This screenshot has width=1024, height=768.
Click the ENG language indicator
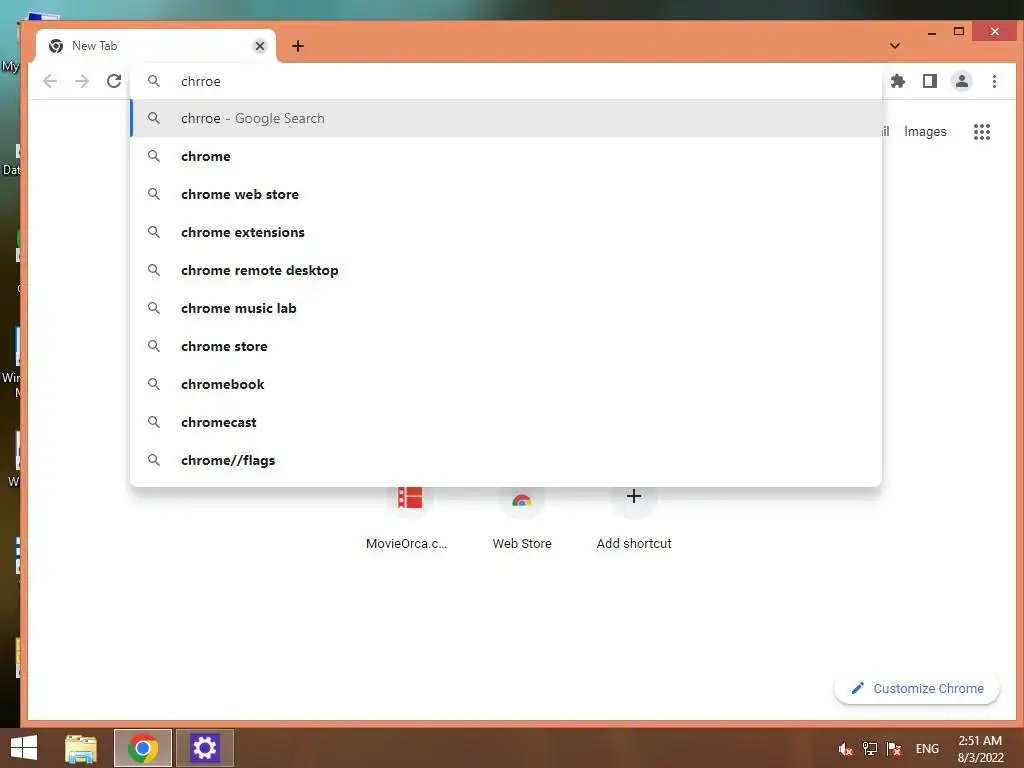pos(927,748)
